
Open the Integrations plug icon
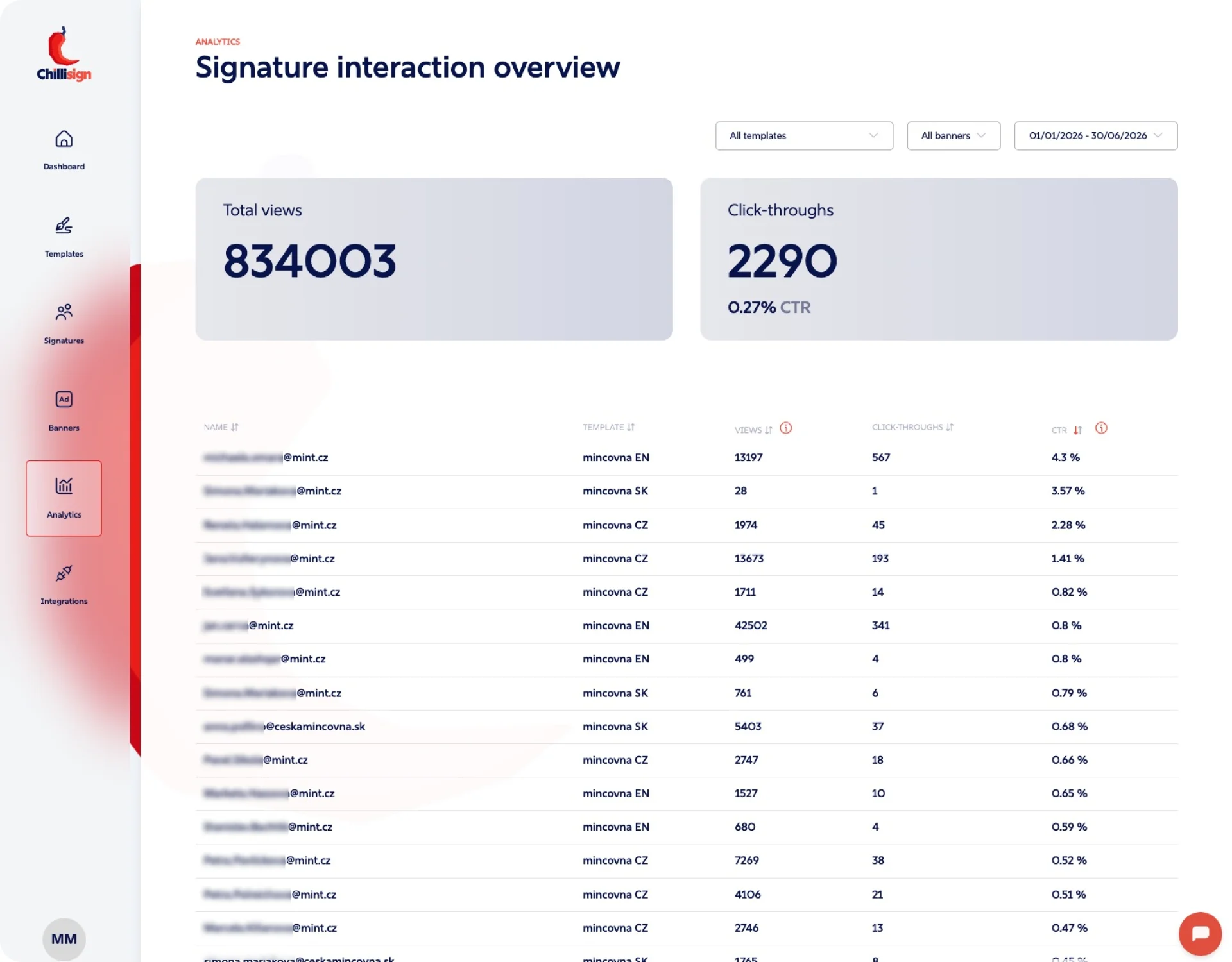64,573
